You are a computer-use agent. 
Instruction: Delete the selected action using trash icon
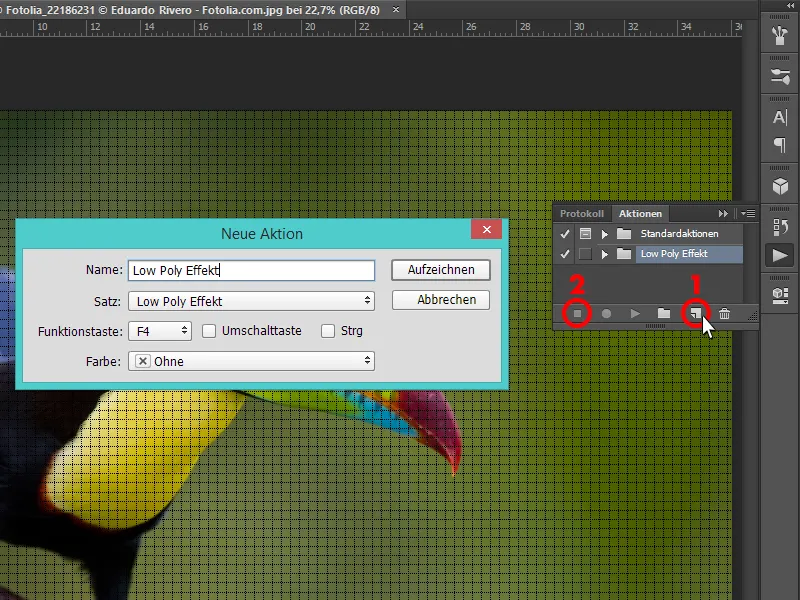(723, 313)
